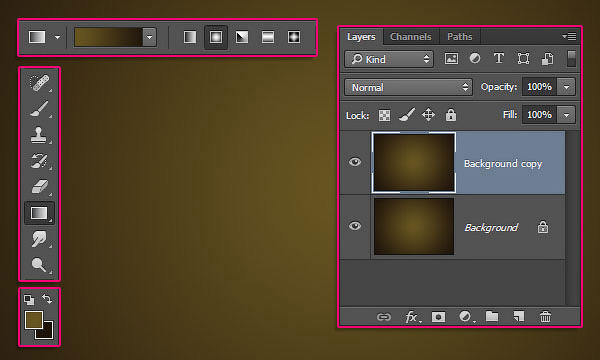This screenshot has width=600, height=360.
Task: Lock transparent pixels
Action: pyautogui.click(x=384, y=115)
